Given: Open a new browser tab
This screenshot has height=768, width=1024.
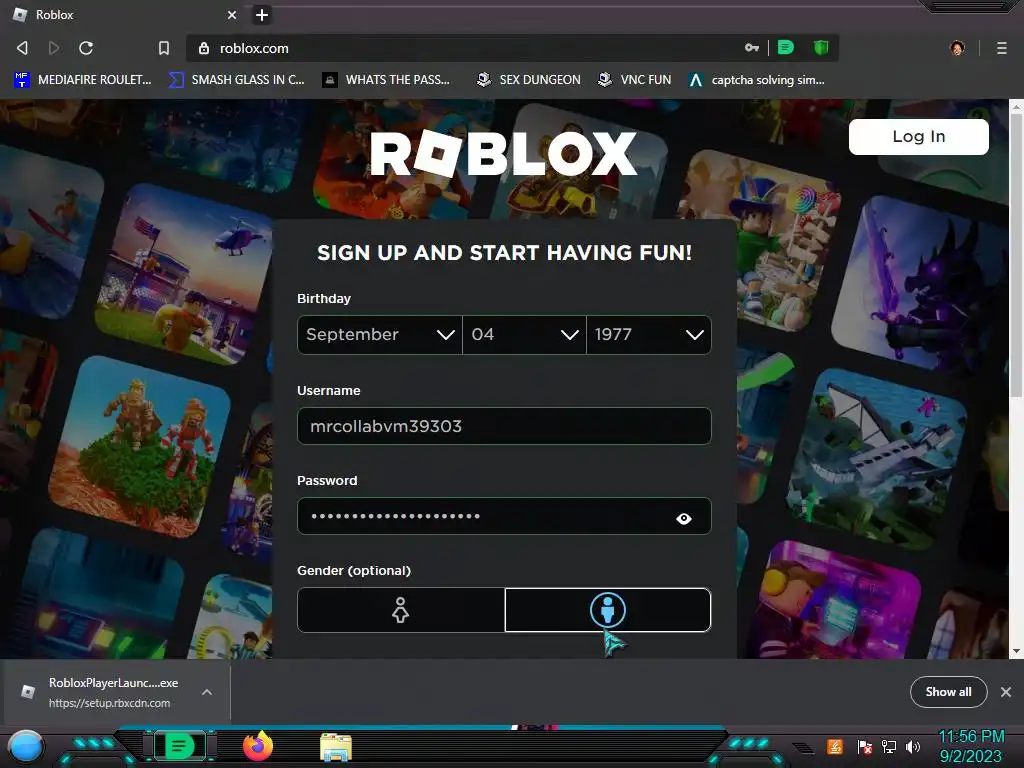Looking at the screenshot, I should pos(262,14).
